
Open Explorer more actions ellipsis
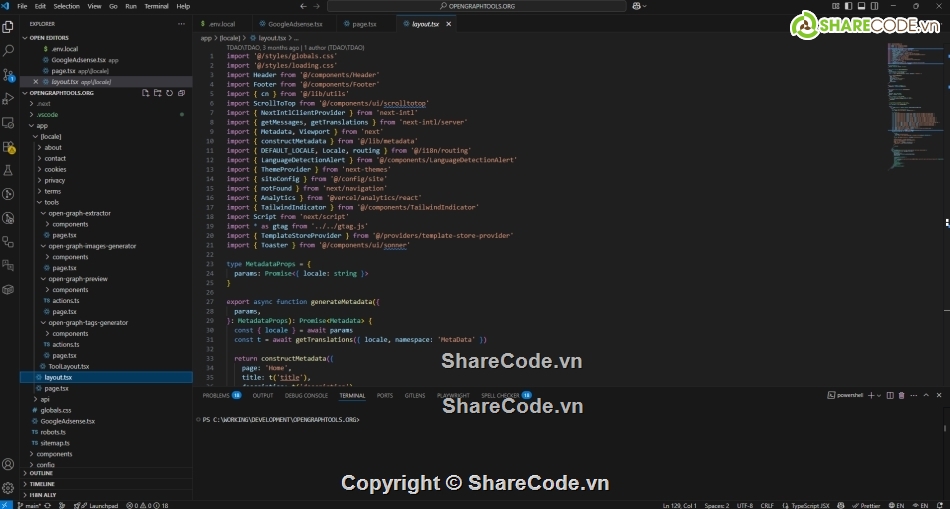pyautogui.click(x=181, y=24)
